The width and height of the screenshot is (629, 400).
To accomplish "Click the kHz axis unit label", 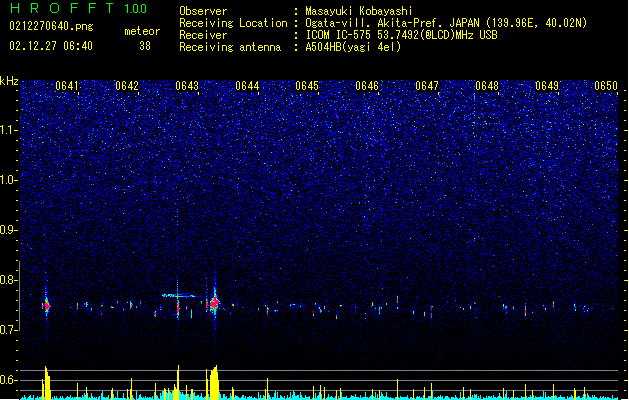I will click(x=9, y=81).
